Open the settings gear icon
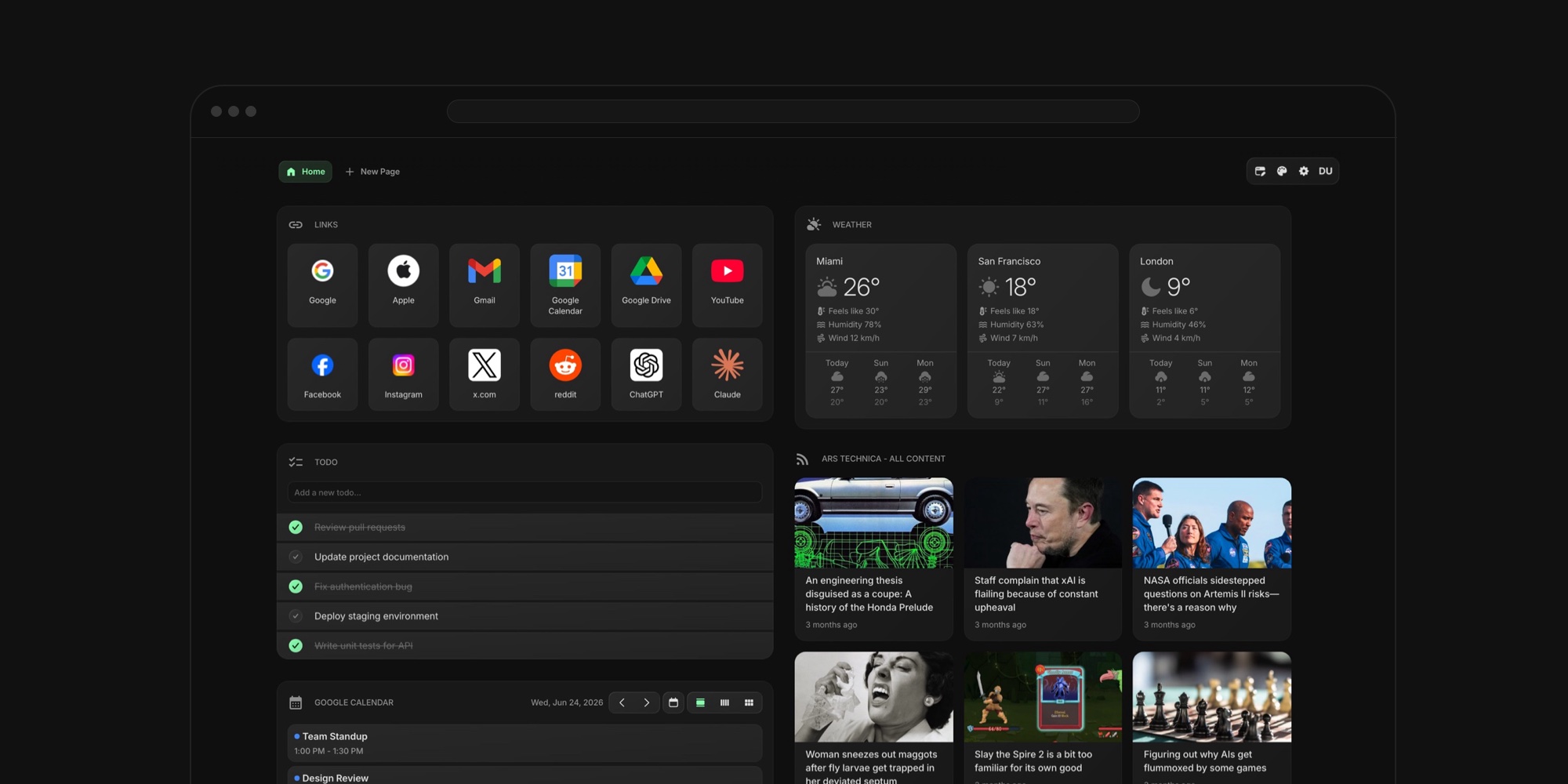The height and width of the screenshot is (784, 1568). [x=1304, y=171]
